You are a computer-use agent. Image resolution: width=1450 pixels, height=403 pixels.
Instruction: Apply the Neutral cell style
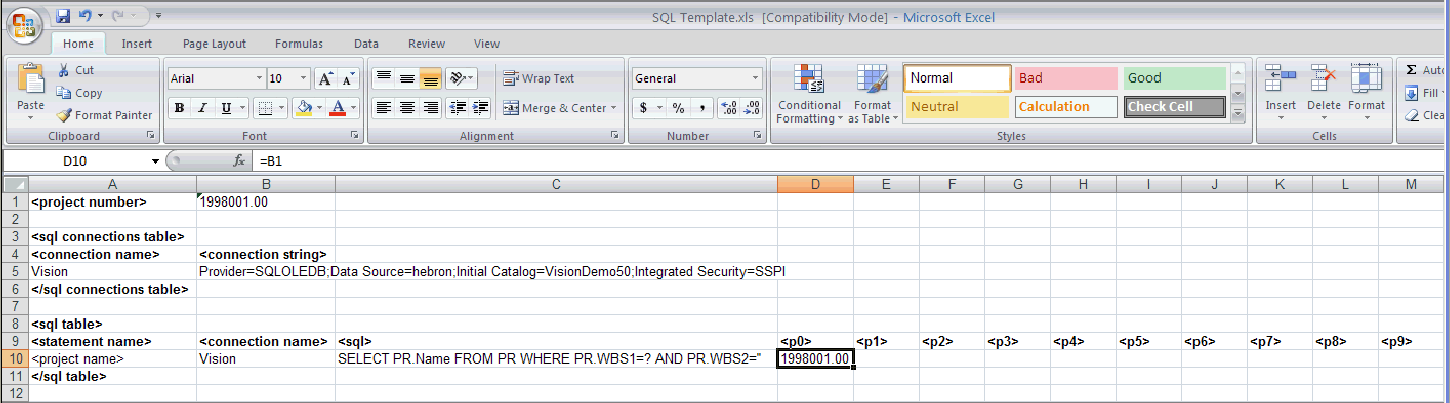957,107
